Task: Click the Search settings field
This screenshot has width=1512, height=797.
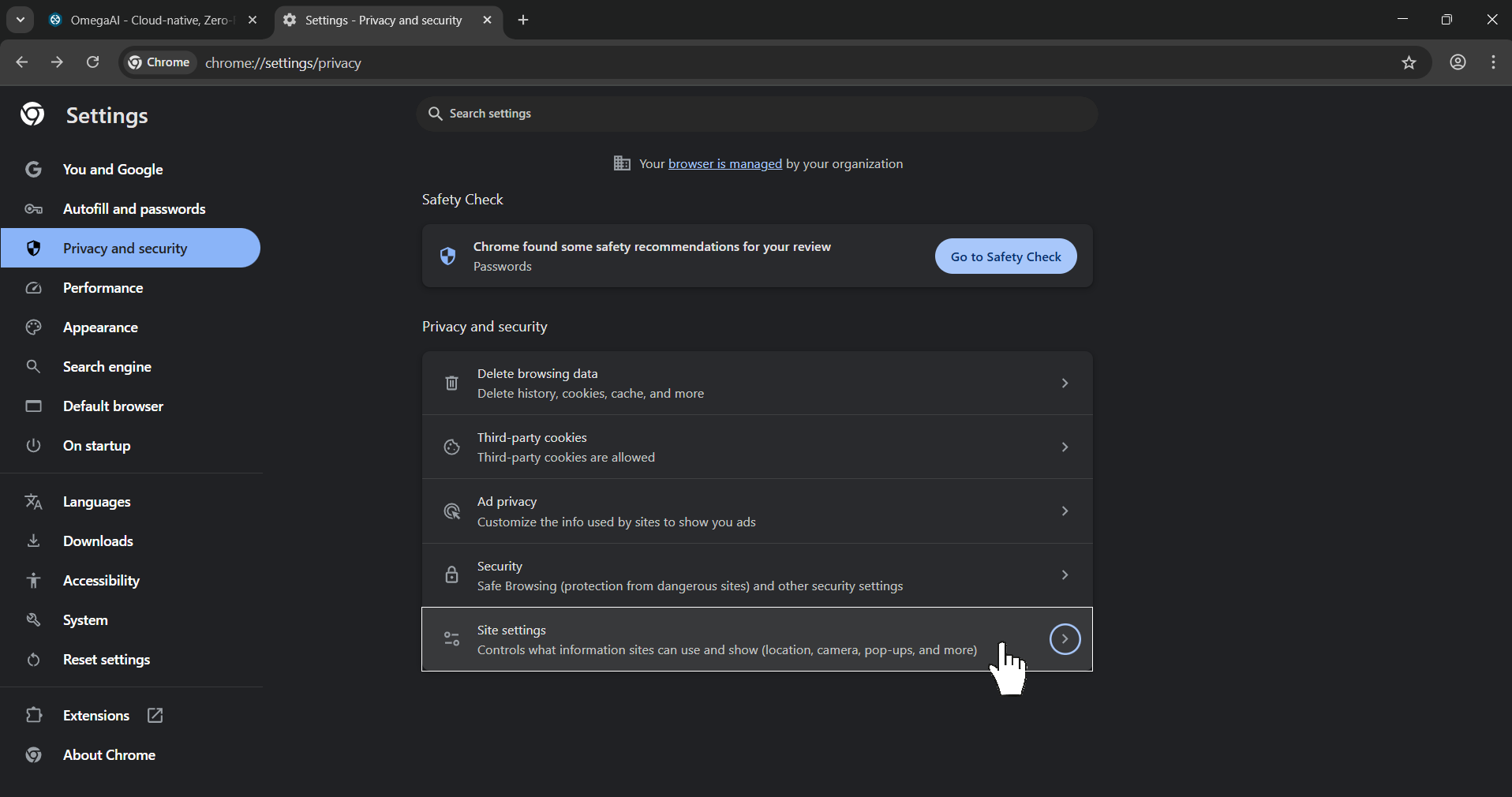Action: click(x=756, y=114)
